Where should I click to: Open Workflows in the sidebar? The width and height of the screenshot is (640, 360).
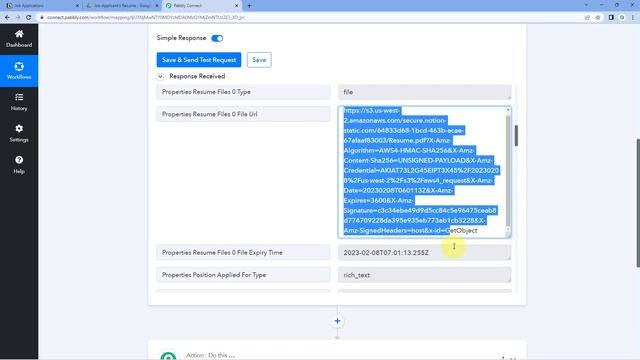(x=19, y=71)
